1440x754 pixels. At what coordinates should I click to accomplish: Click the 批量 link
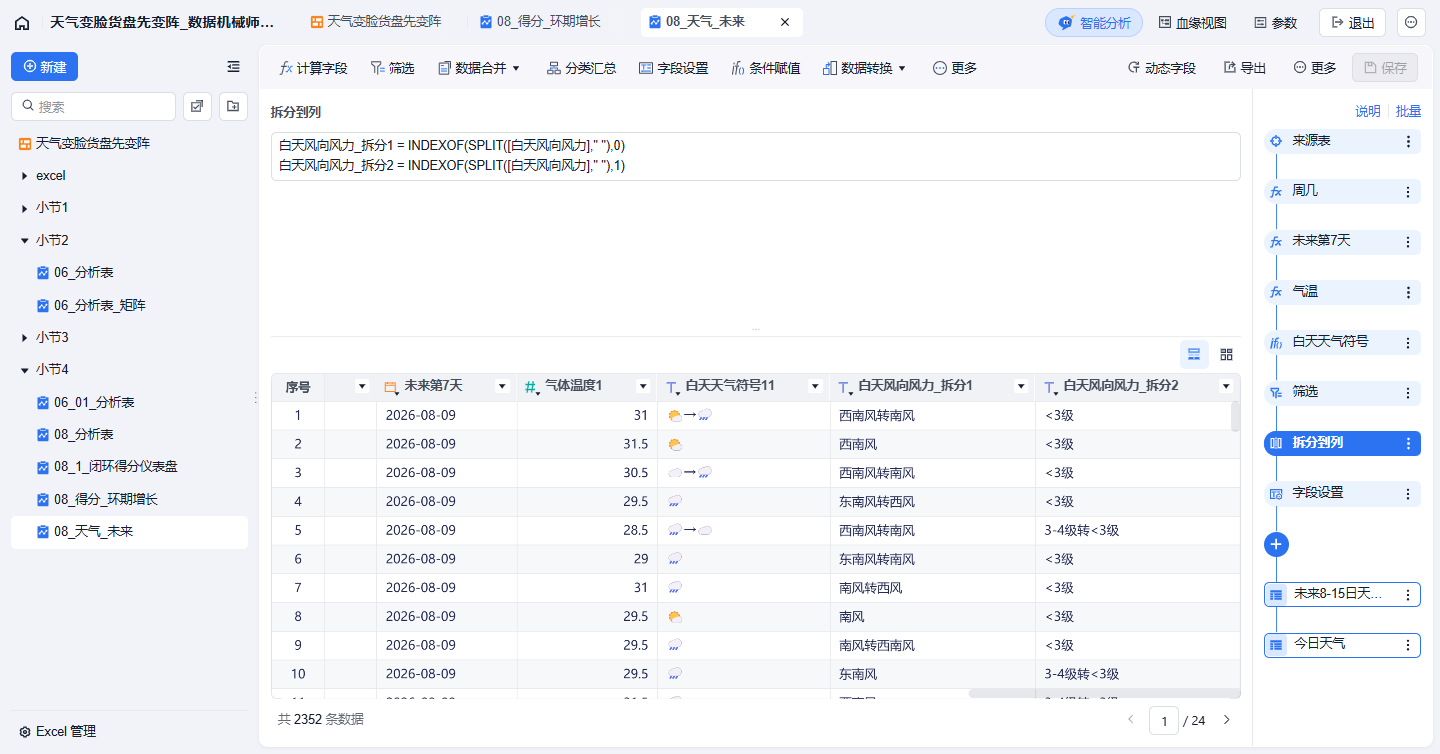[x=1408, y=111]
